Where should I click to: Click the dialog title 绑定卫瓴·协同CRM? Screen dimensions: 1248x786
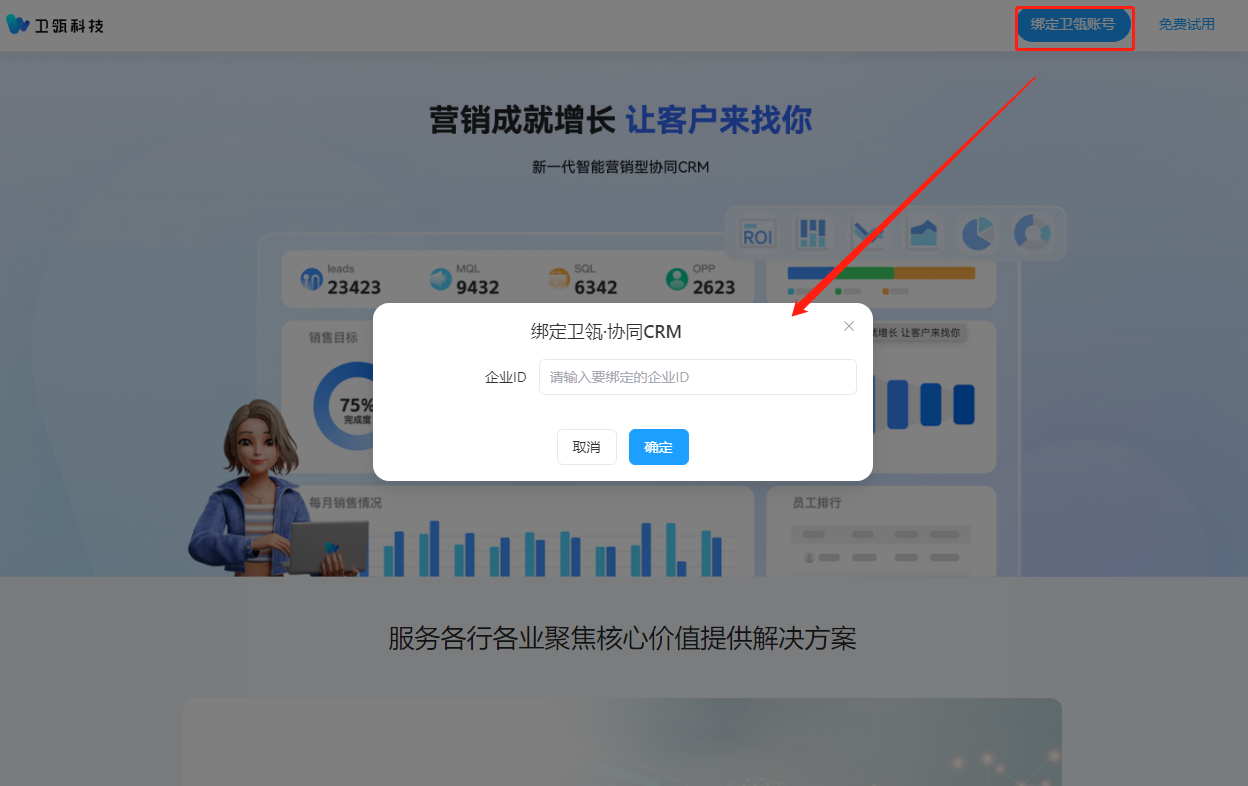tap(606, 332)
